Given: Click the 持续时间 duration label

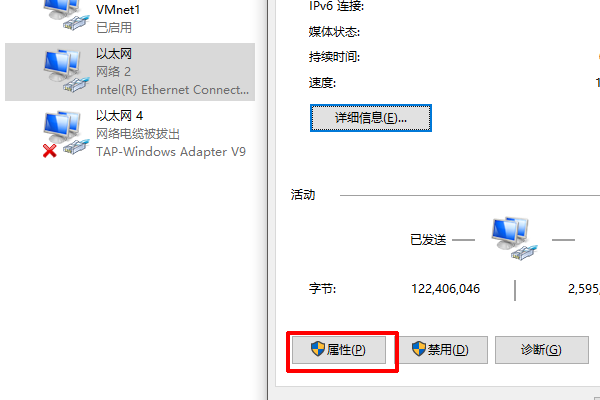Looking at the screenshot, I should (334, 57).
